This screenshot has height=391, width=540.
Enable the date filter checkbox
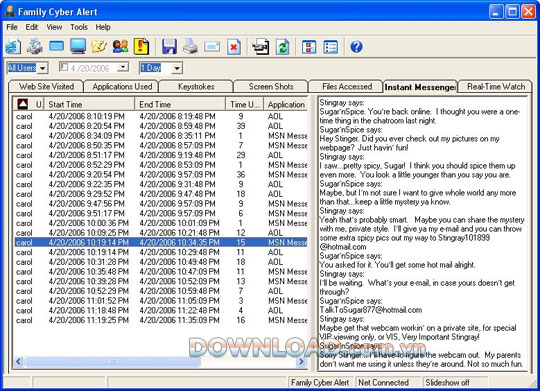pos(64,67)
